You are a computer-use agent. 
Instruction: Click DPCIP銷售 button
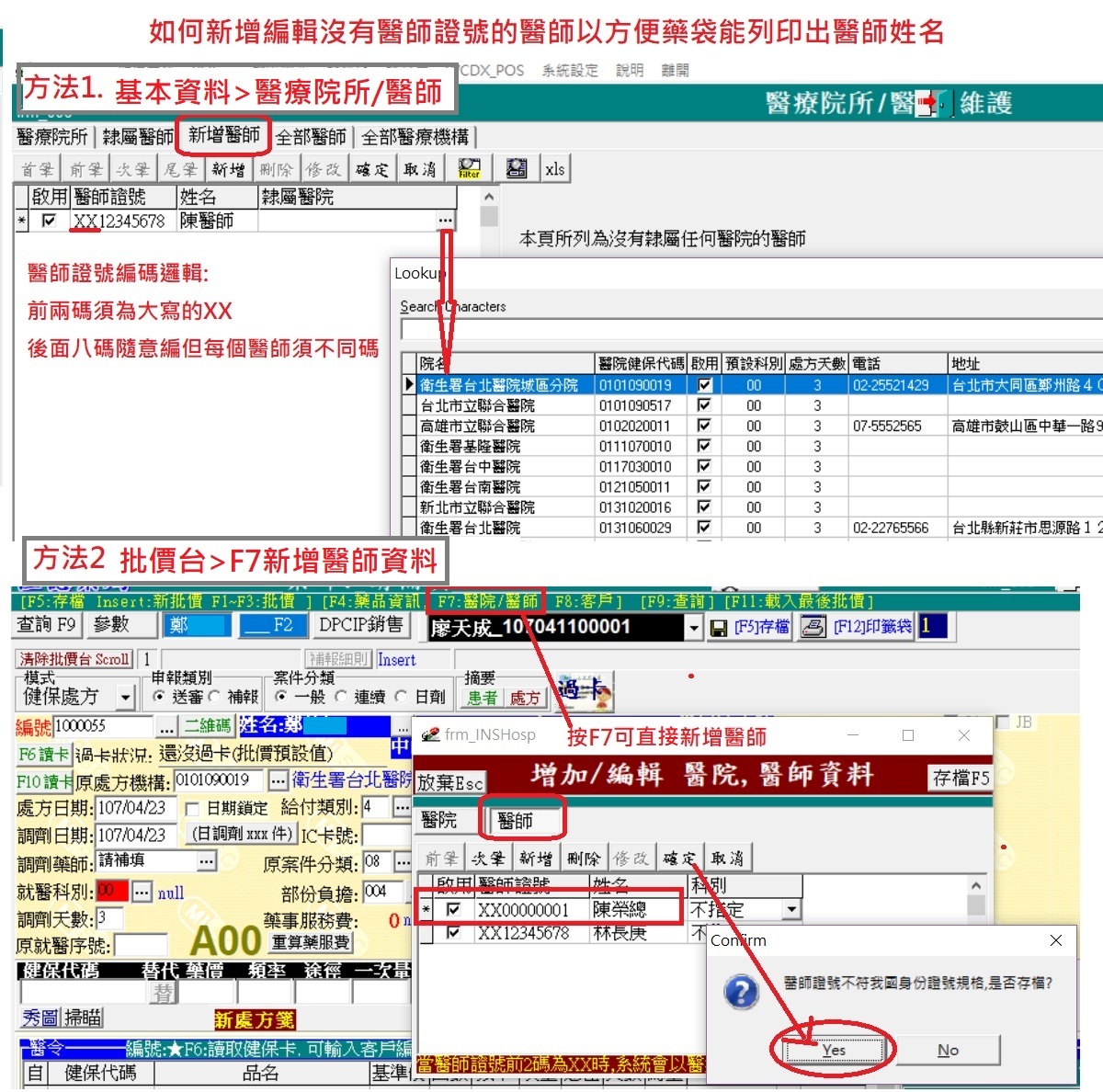pyautogui.click(x=360, y=624)
